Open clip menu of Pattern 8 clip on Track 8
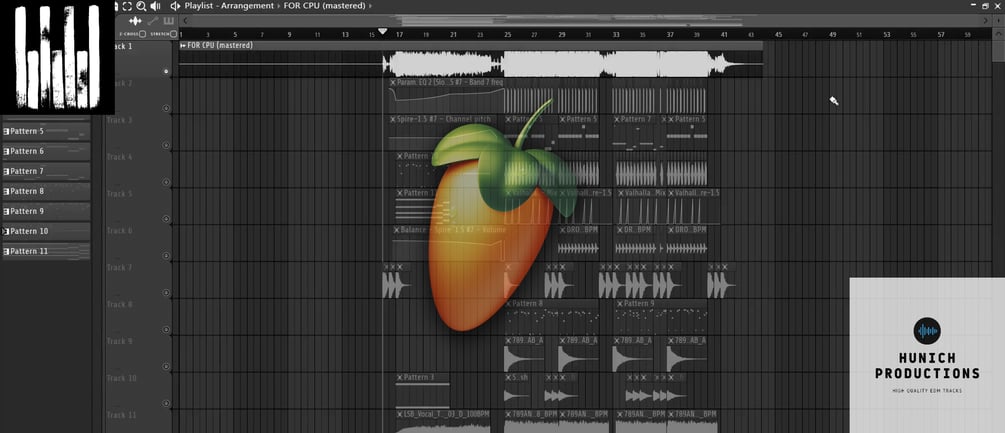This screenshot has width=1005, height=433. coord(508,304)
